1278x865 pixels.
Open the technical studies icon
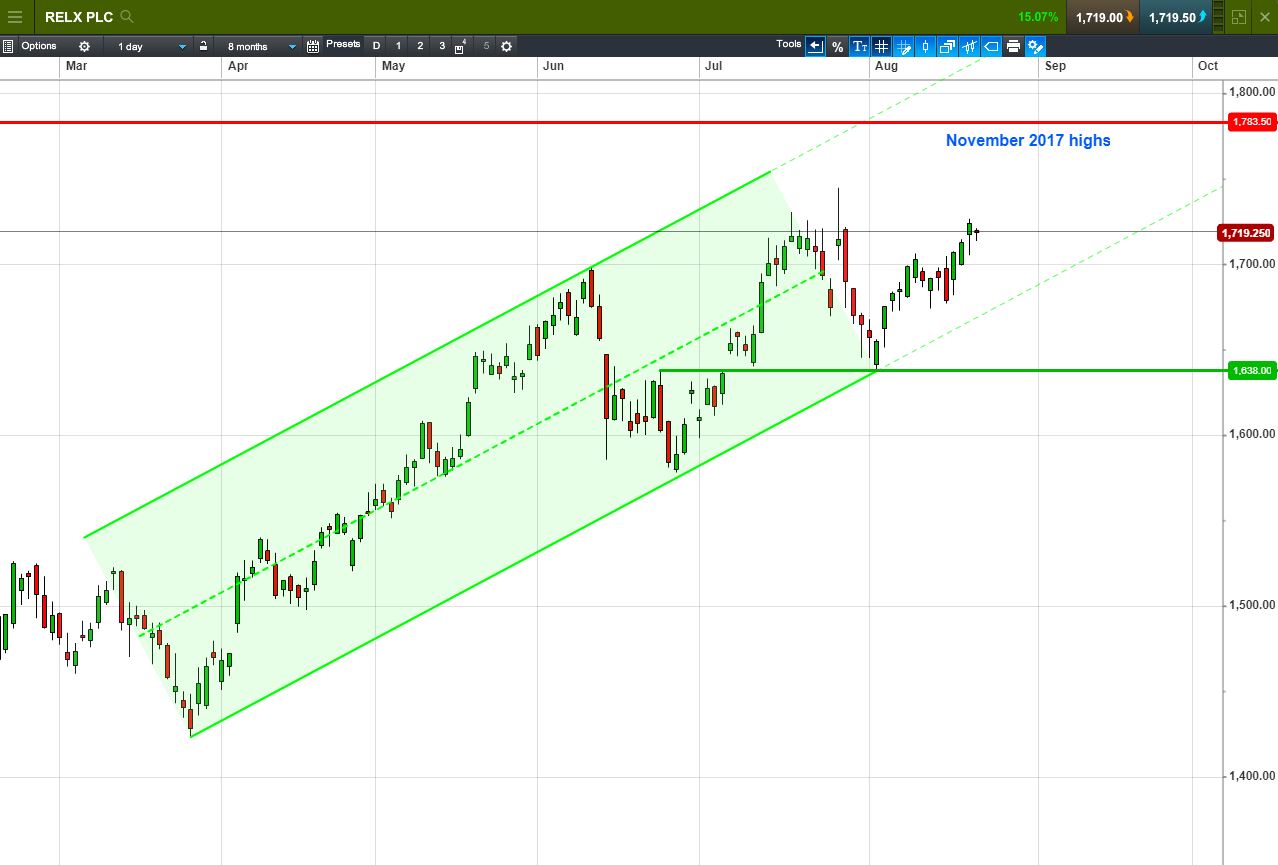coord(969,46)
